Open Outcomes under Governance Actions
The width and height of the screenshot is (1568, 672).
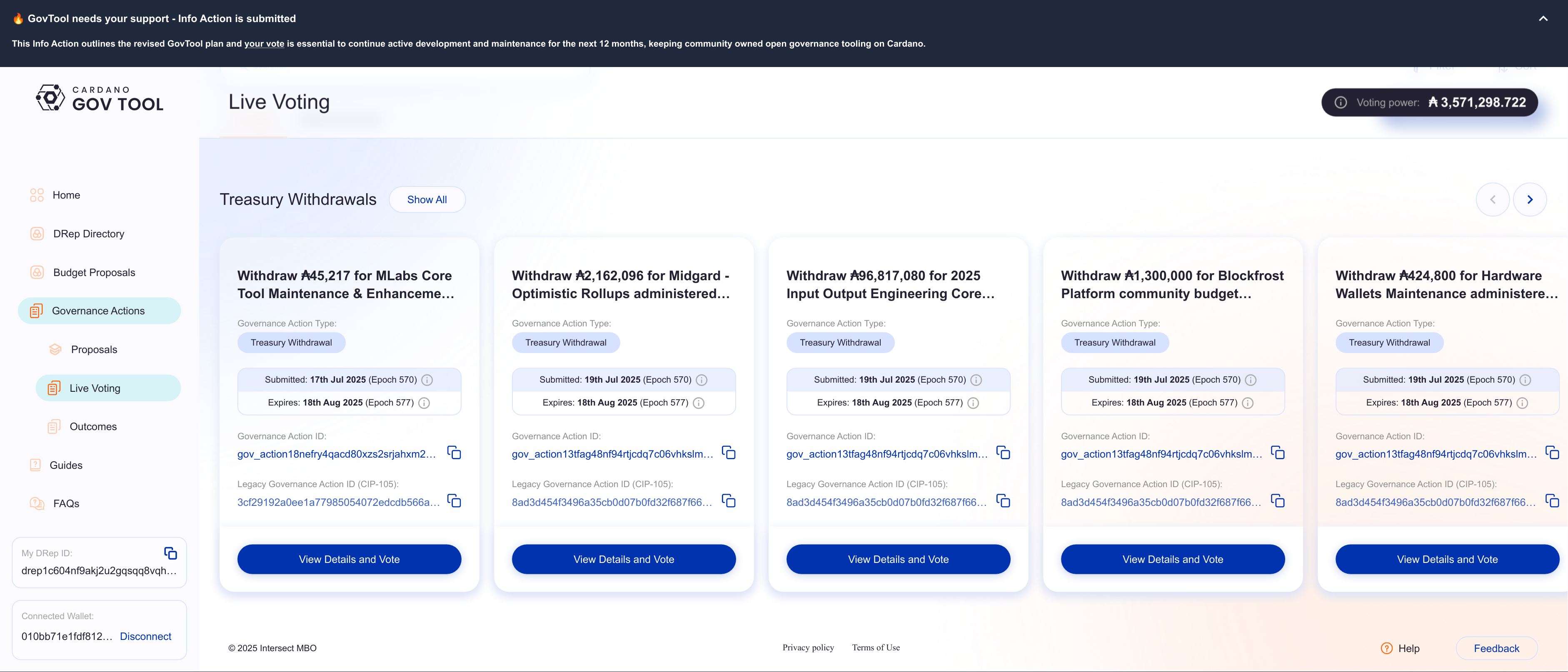click(x=93, y=426)
